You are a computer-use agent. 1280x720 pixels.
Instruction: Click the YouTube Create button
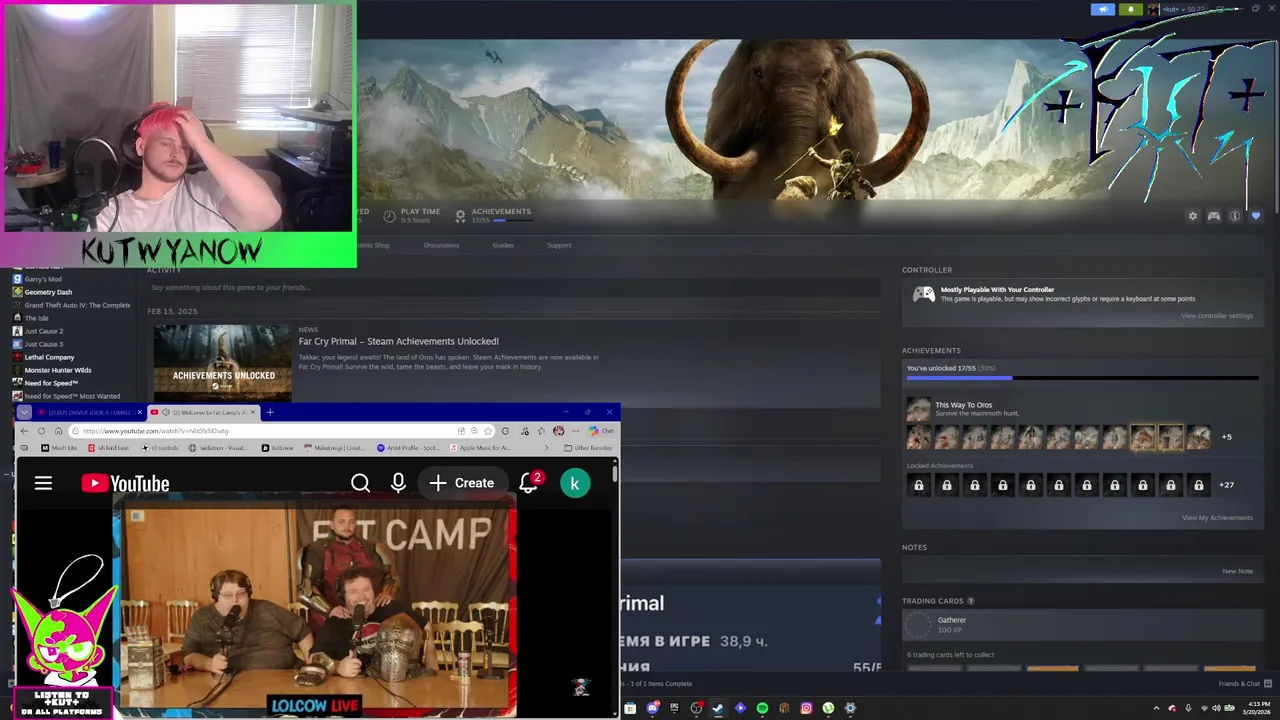pyautogui.click(x=461, y=484)
